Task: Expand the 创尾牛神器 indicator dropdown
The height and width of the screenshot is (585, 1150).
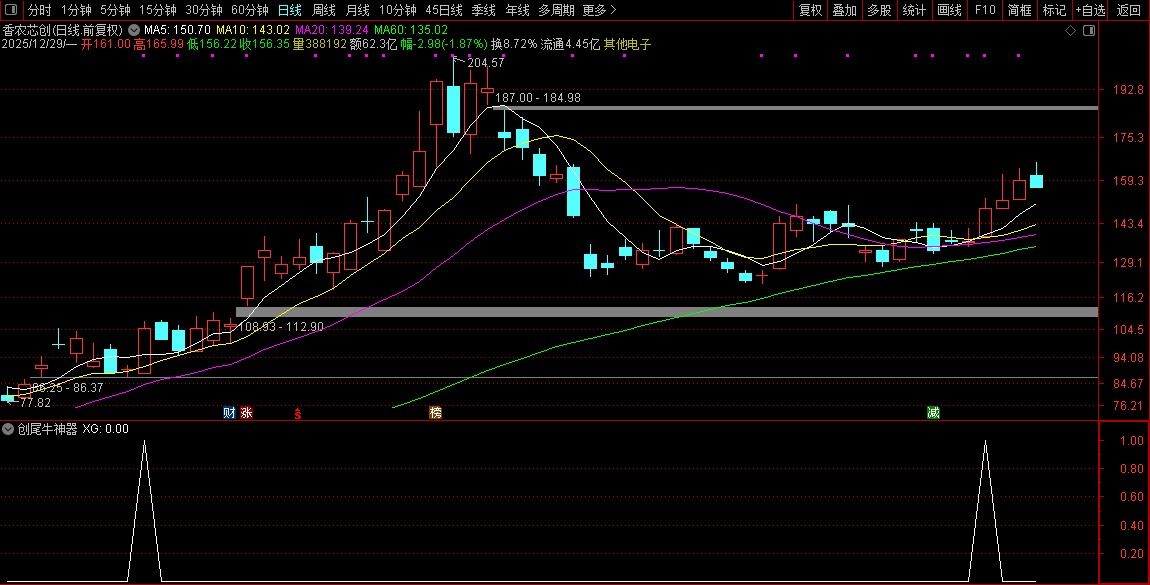Action: pyautogui.click(x=8, y=428)
